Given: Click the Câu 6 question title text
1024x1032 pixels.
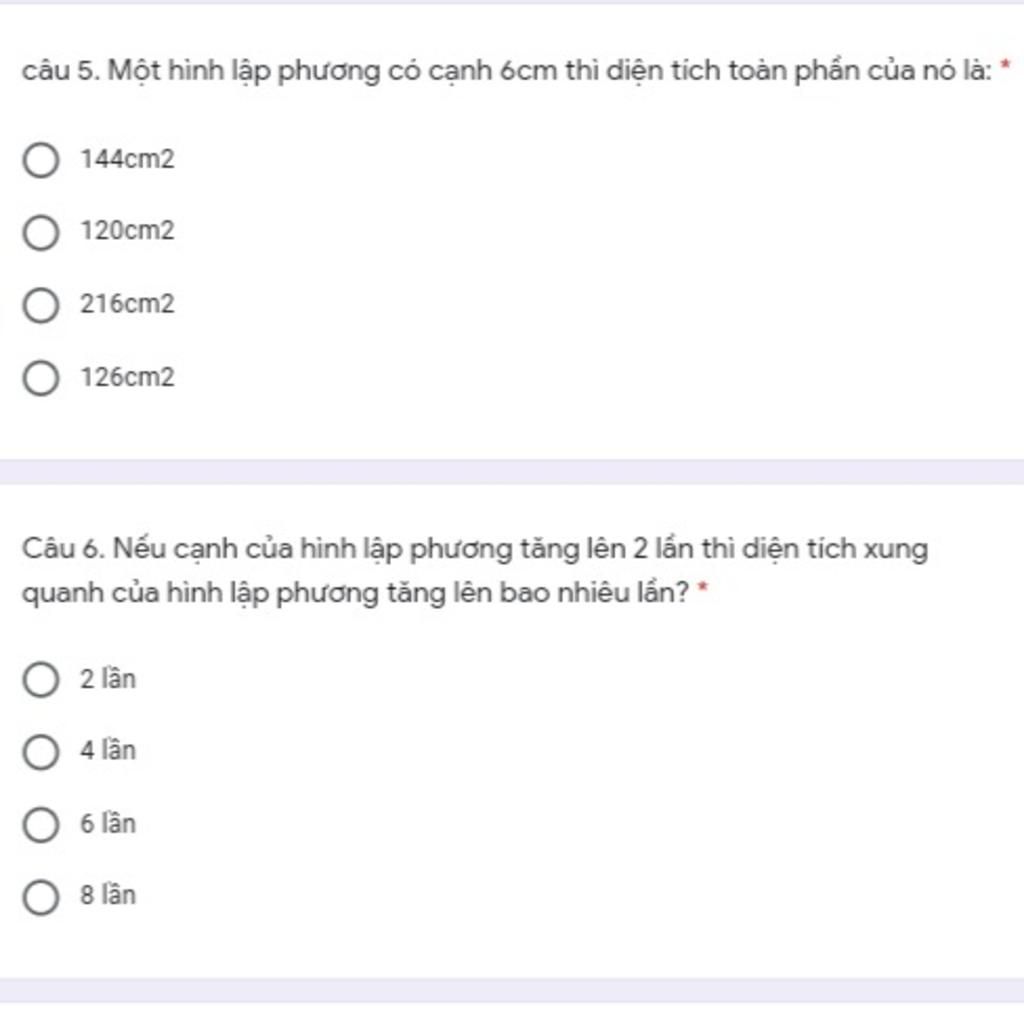Looking at the screenshot, I should click(474, 571).
